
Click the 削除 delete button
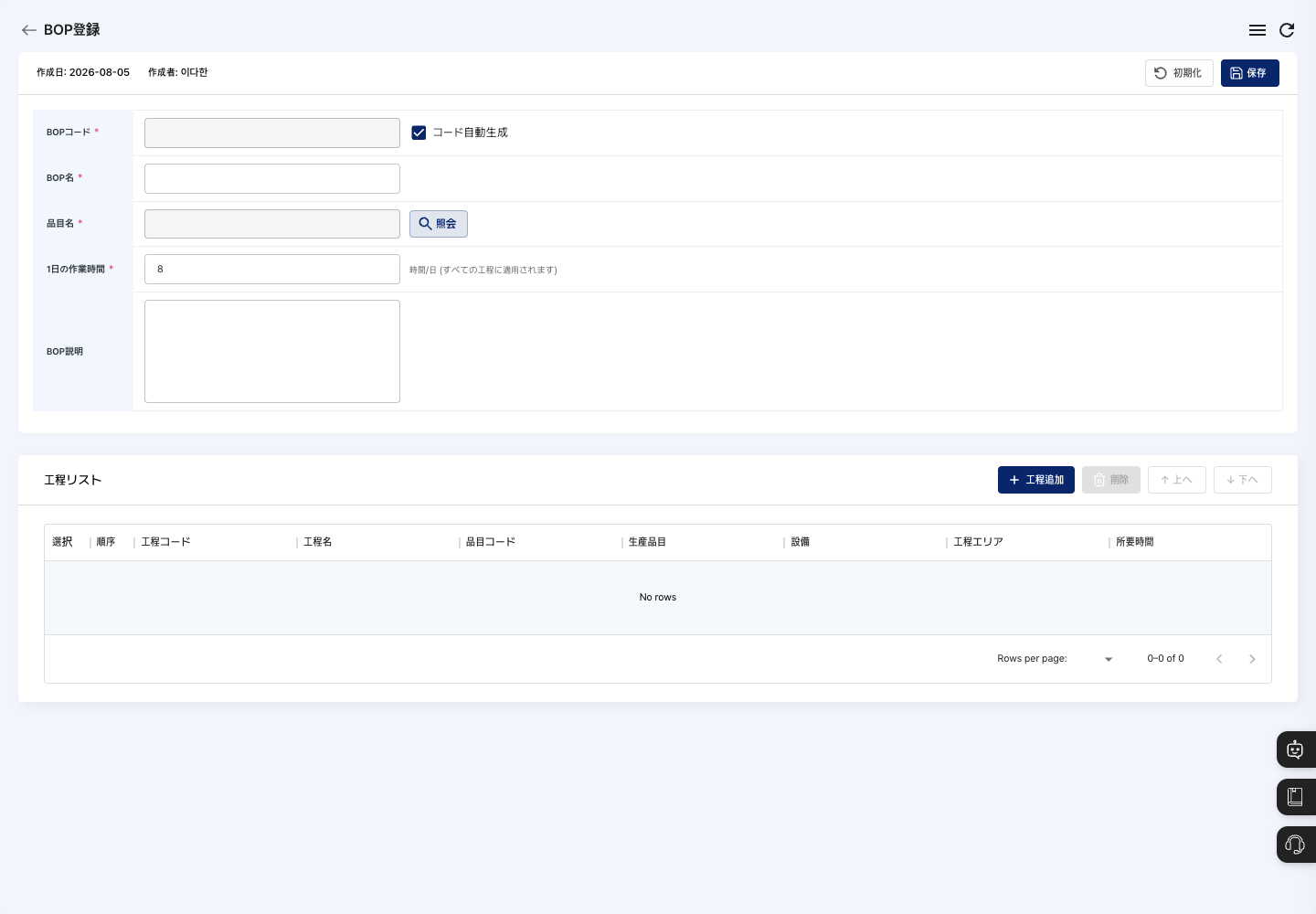(1111, 480)
